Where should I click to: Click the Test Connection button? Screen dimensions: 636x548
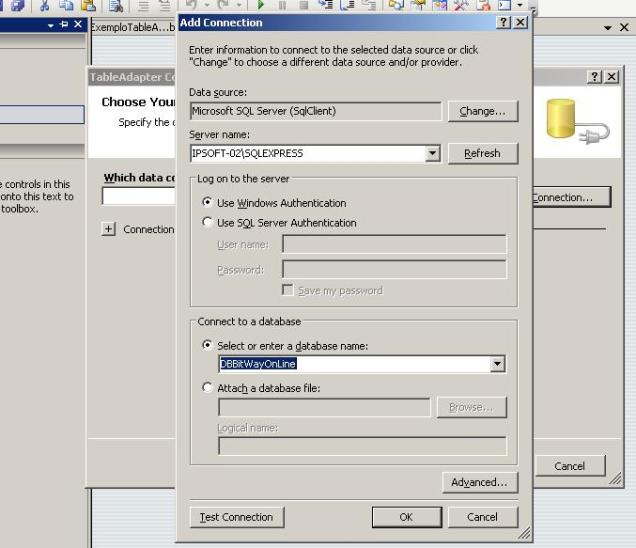click(x=236, y=517)
